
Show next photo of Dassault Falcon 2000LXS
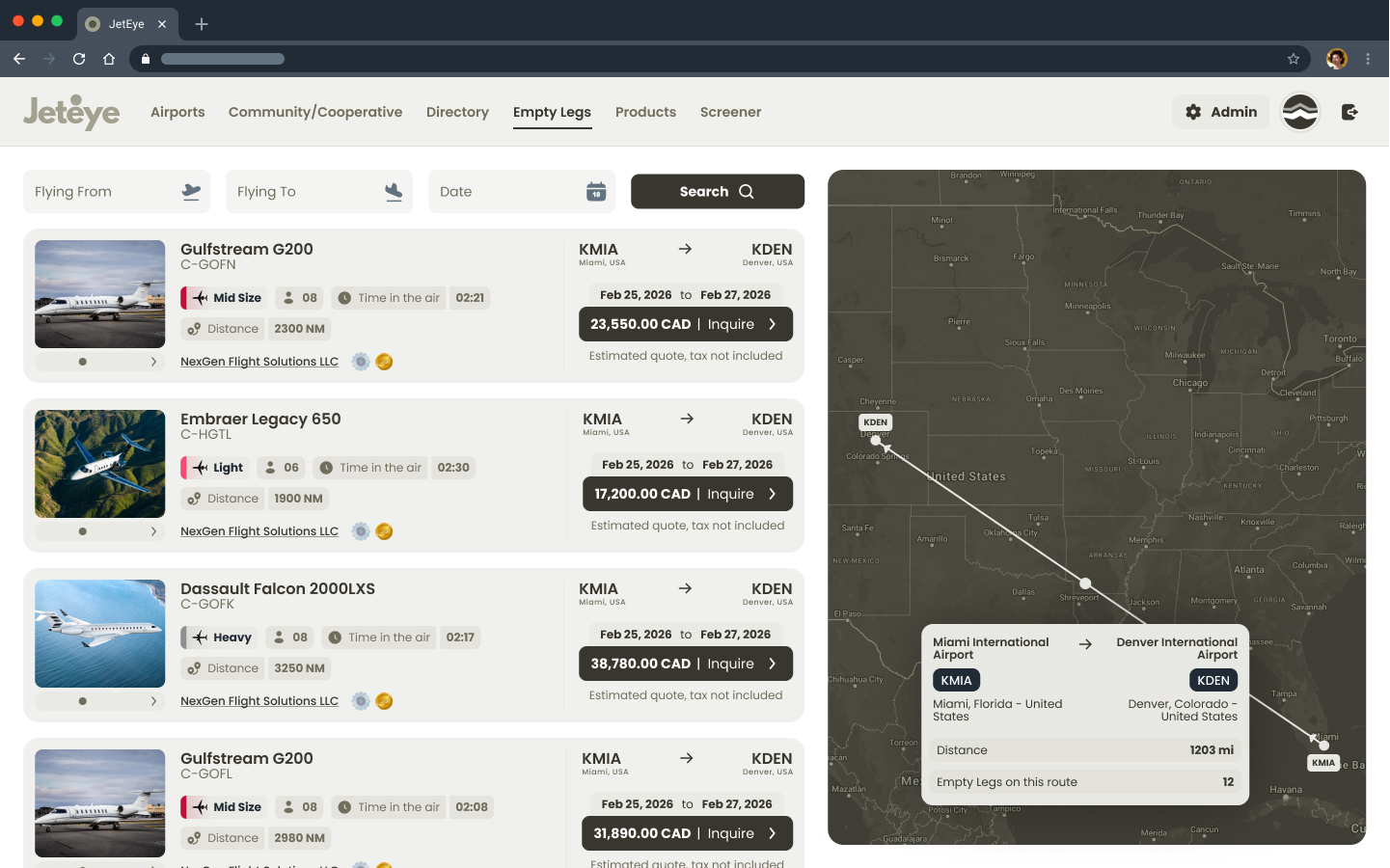click(x=153, y=701)
